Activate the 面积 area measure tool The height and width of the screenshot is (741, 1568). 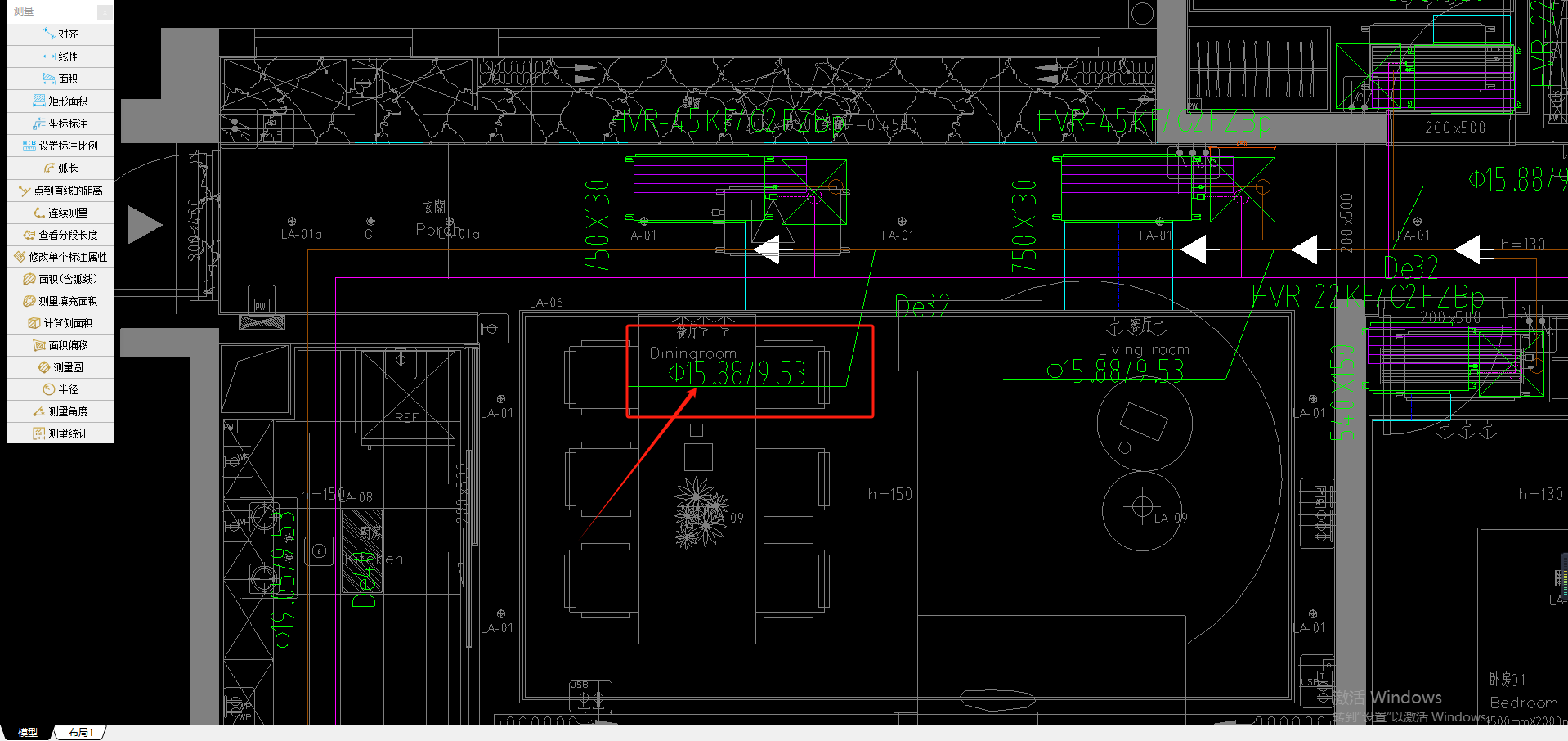(x=60, y=79)
